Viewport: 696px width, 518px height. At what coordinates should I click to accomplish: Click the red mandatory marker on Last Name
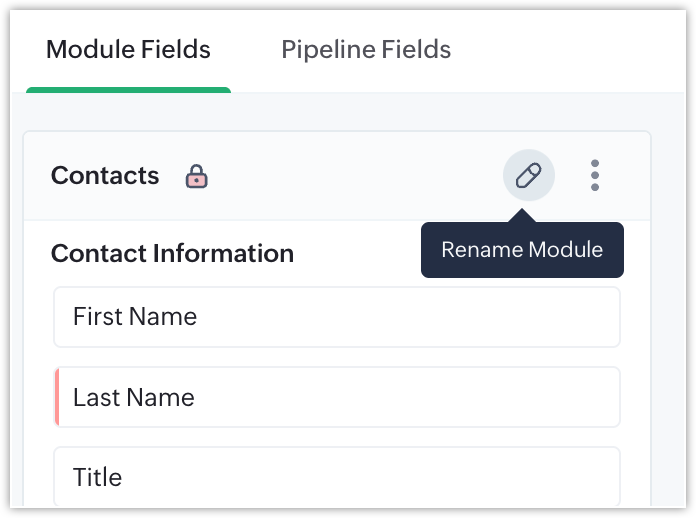57,397
